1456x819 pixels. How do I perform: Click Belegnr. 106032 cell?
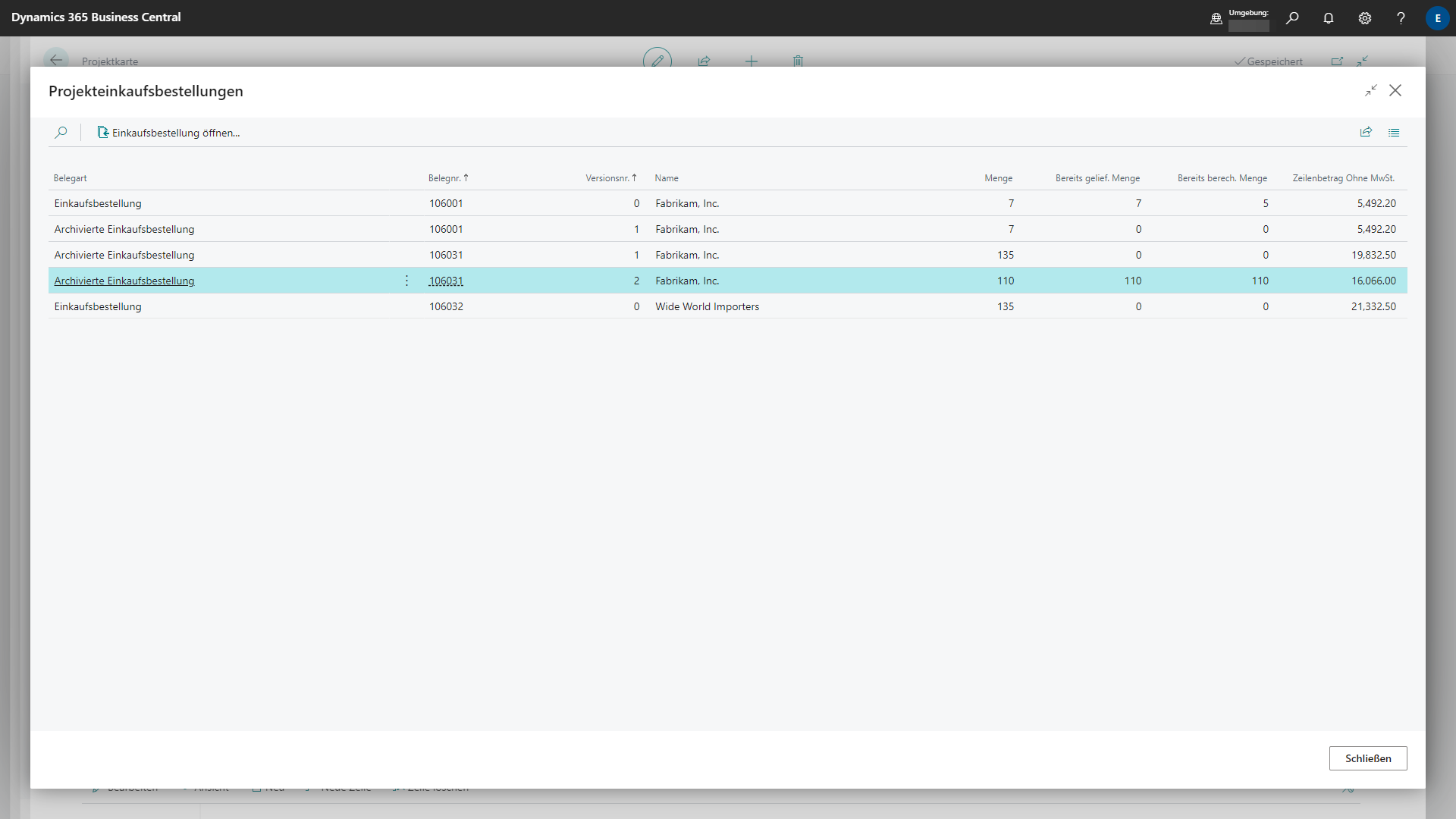click(x=446, y=306)
